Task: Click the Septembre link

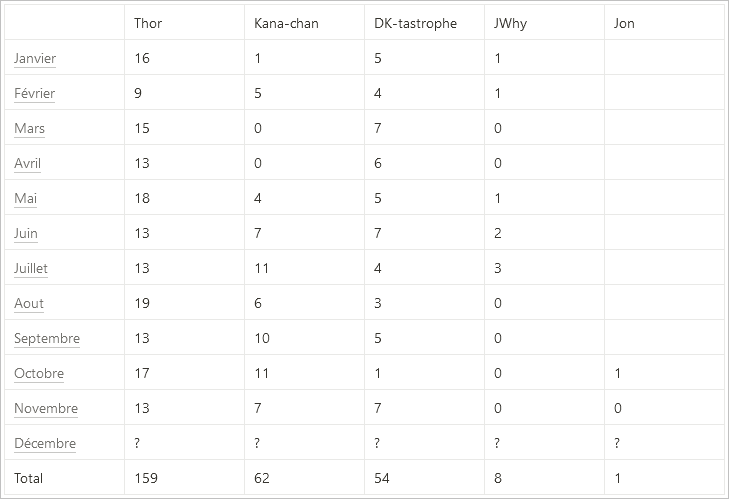Action: coord(47,338)
